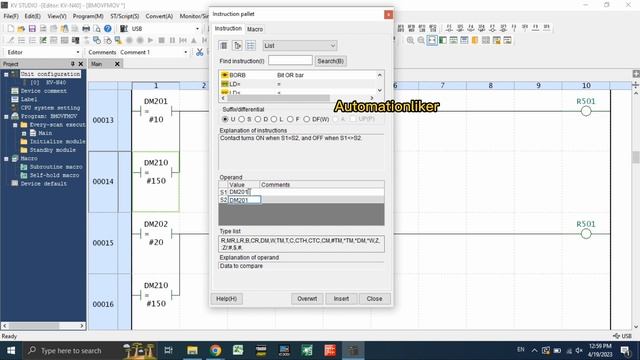The width and height of the screenshot is (640, 360).
Task: Open the Print preview icon
Action: [97, 29]
